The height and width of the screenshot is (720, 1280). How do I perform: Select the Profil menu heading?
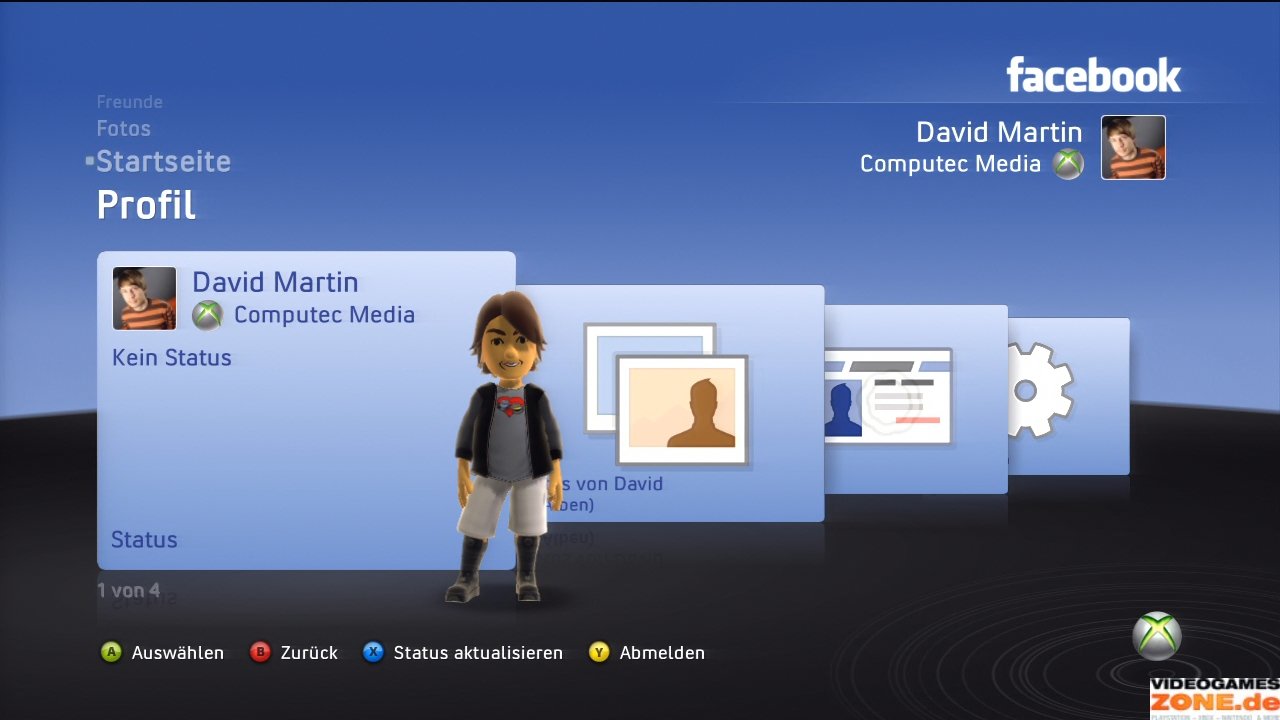click(146, 205)
